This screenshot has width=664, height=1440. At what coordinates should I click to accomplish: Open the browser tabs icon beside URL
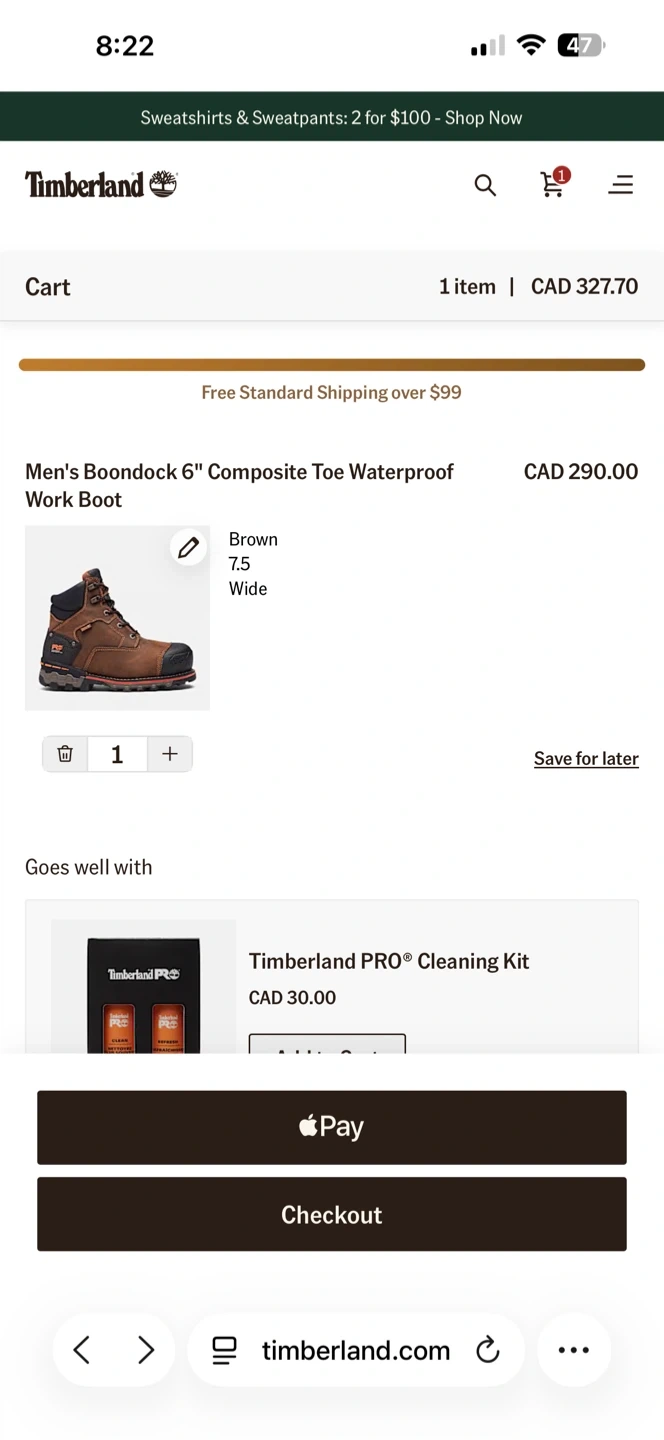[225, 1350]
